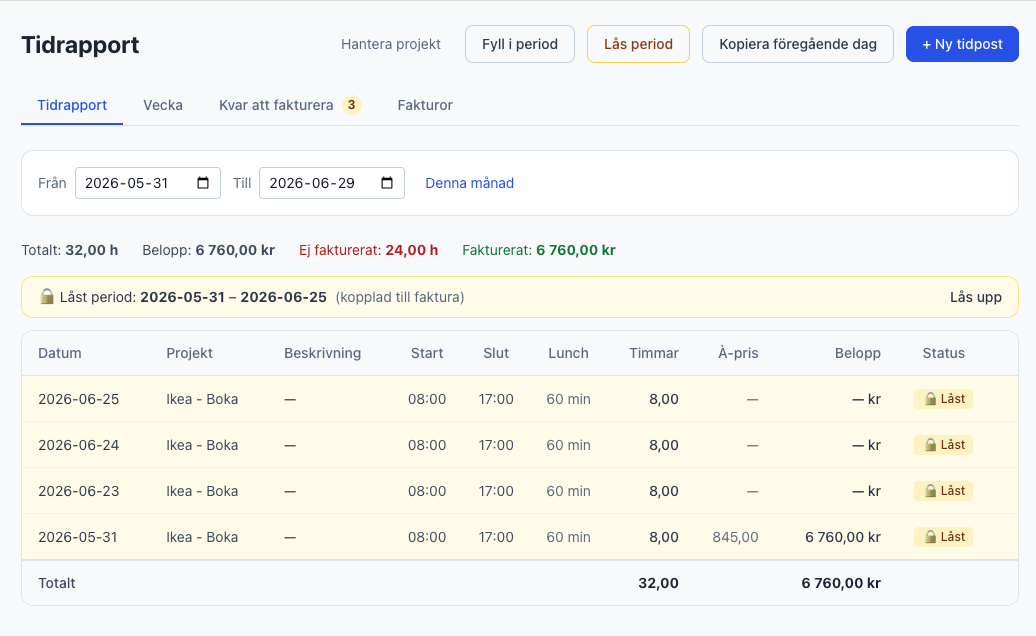1036x636 pixels.
Task: Click the Belopp column header
Action: (x=858, y=353)
